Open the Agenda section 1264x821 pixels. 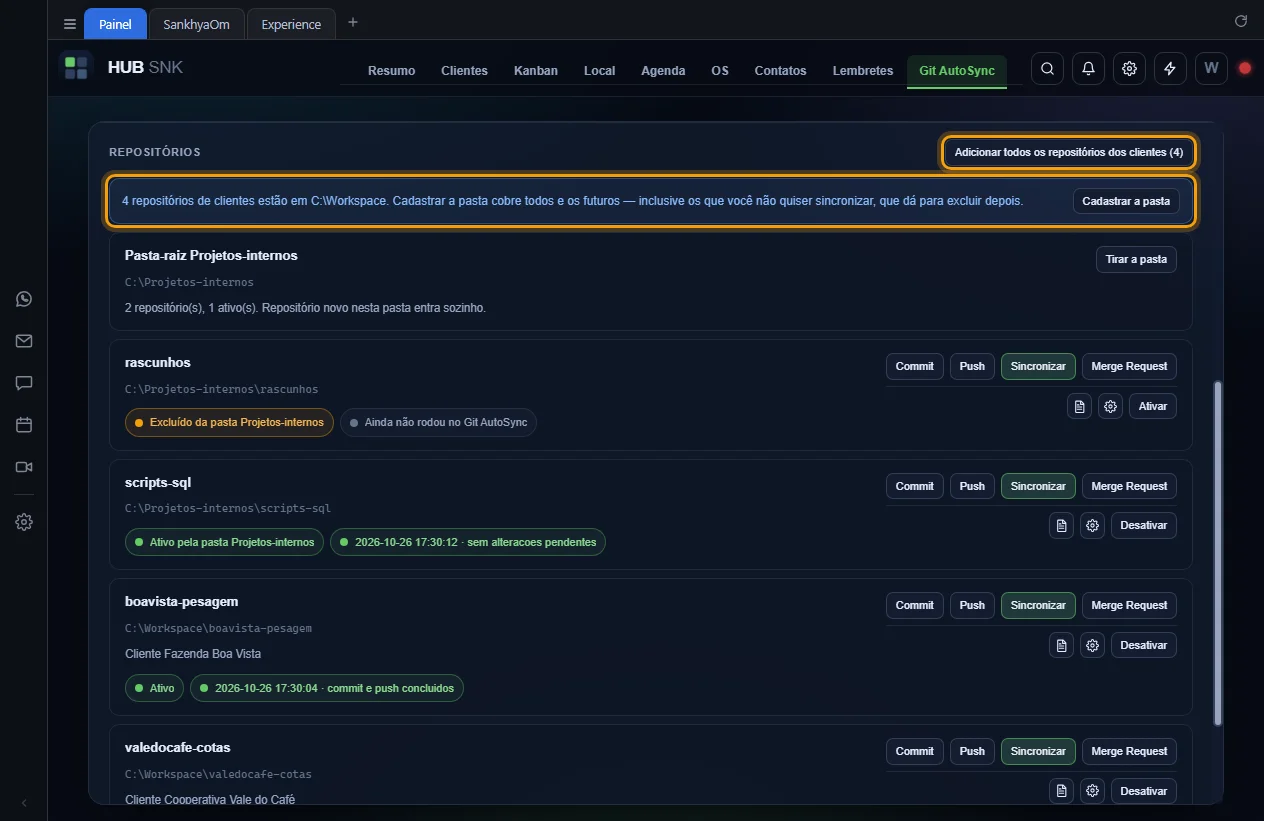(663, 71)
